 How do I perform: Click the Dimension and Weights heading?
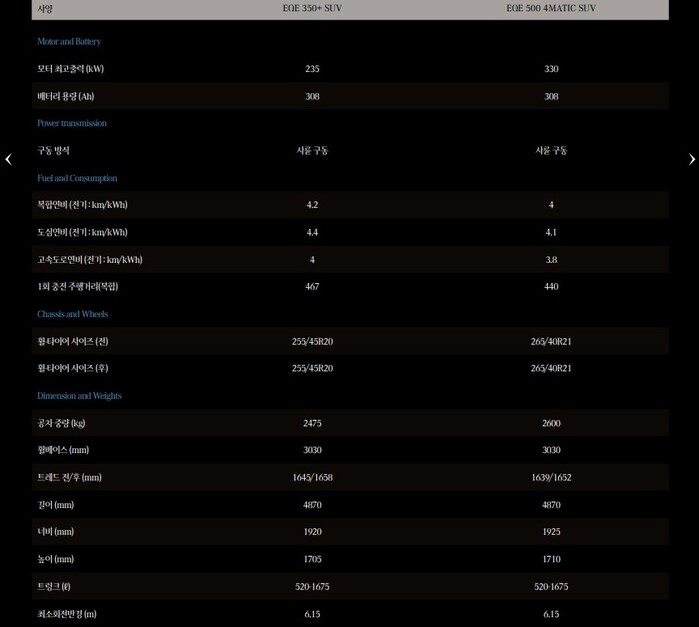click(x=79, y=396)
